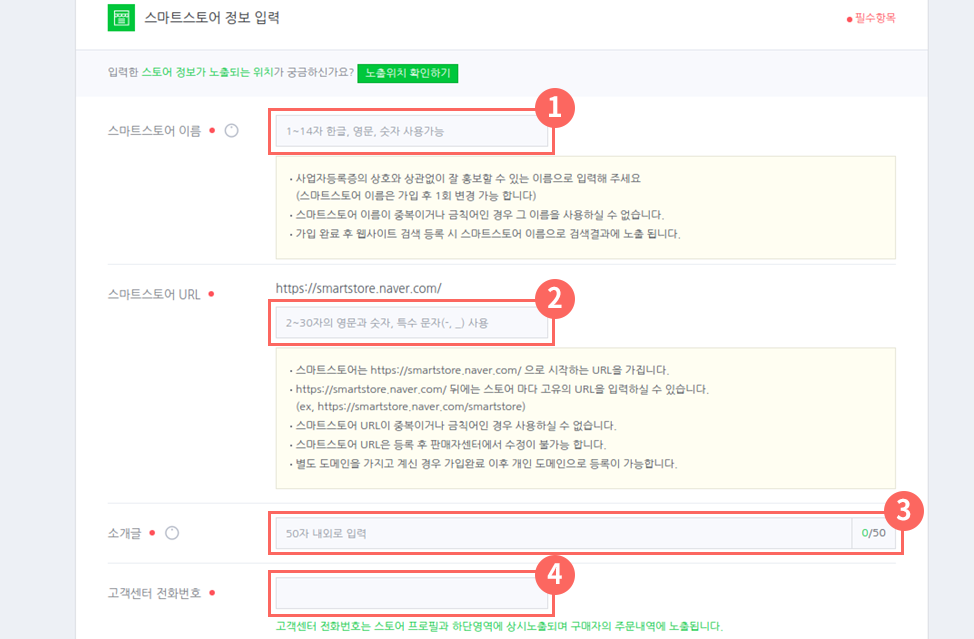Click the 스마트스토어 URL field label
This screenshot has width=974, height=639.
click(x=154, y=294)
